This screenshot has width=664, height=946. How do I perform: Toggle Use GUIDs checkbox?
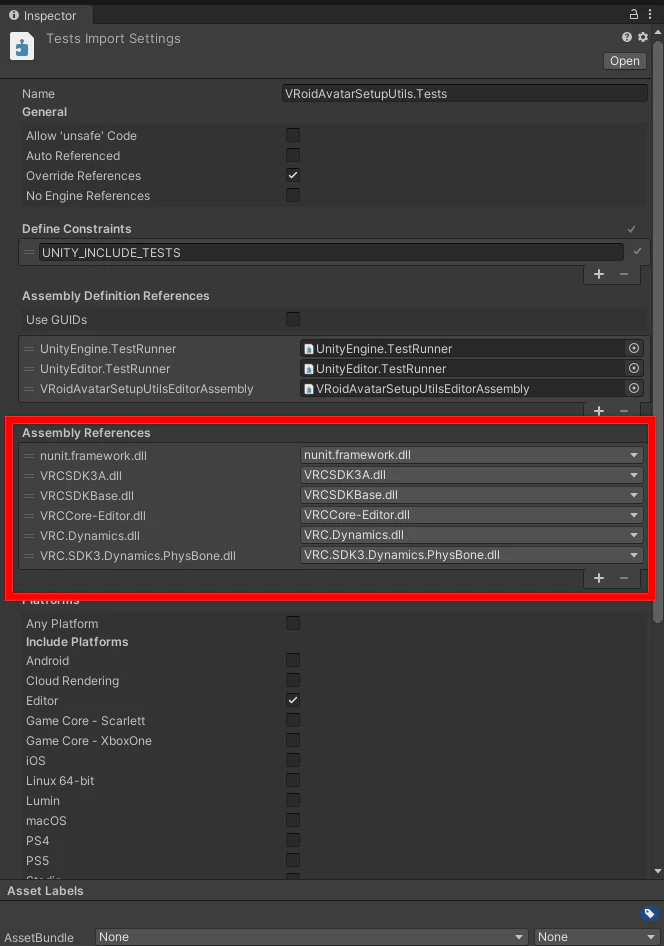[293, 319]
